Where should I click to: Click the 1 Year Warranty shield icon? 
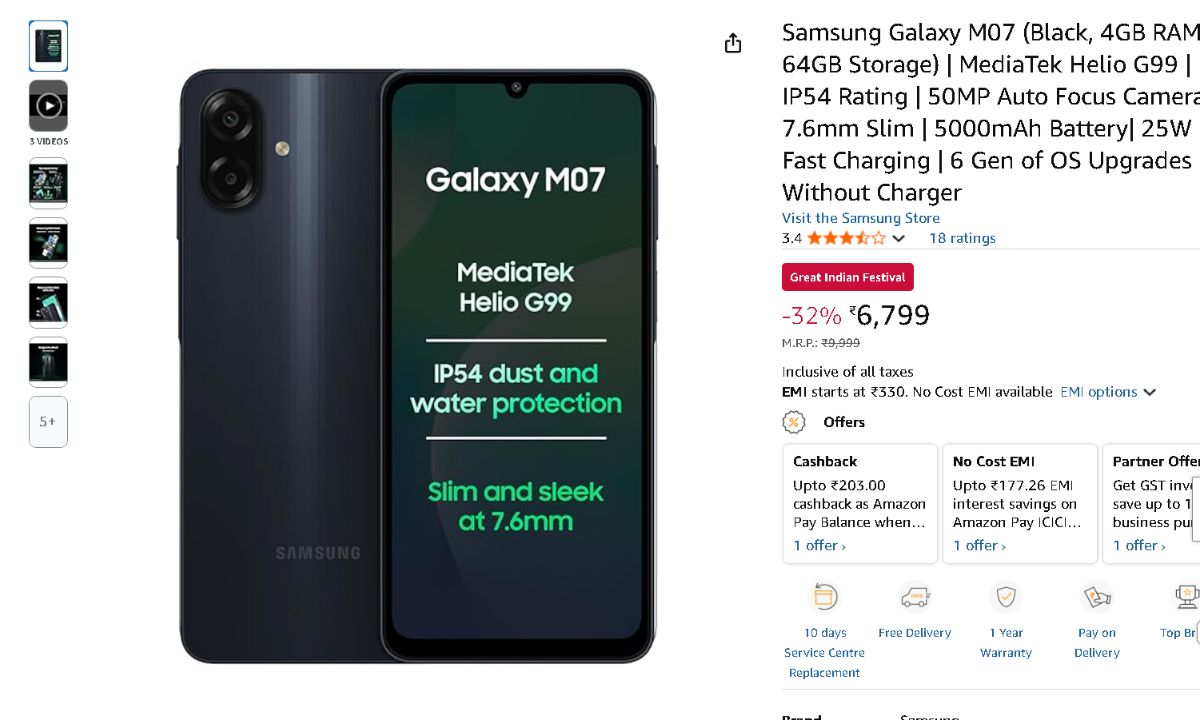point(1006,597)
